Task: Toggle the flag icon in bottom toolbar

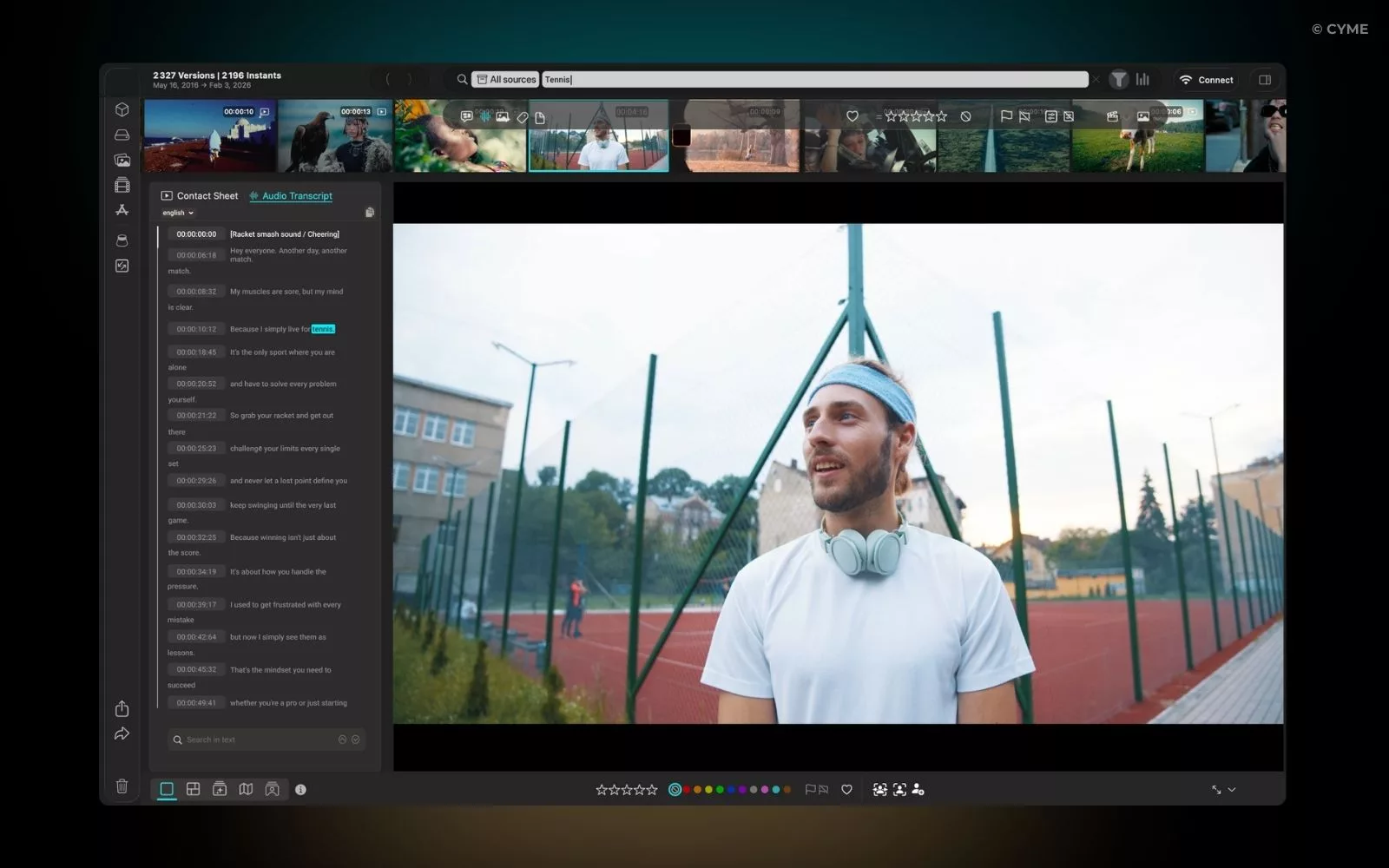Action: pos(810,789)
